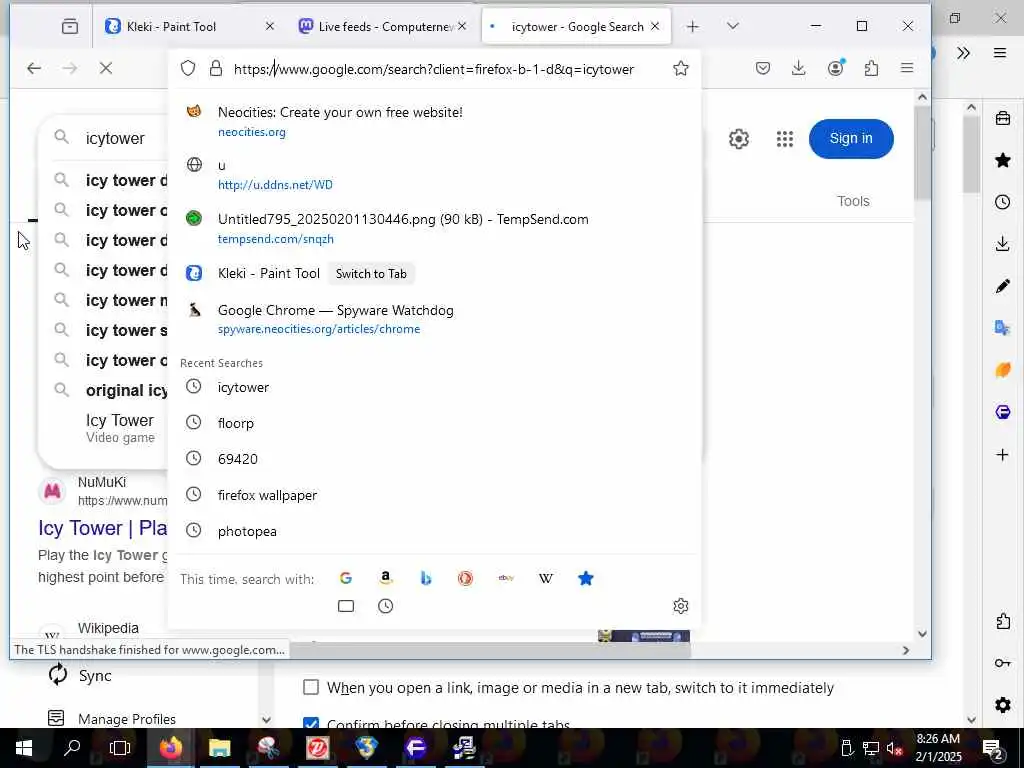
Task: Click the Sign in button
Action: point(851,138)
